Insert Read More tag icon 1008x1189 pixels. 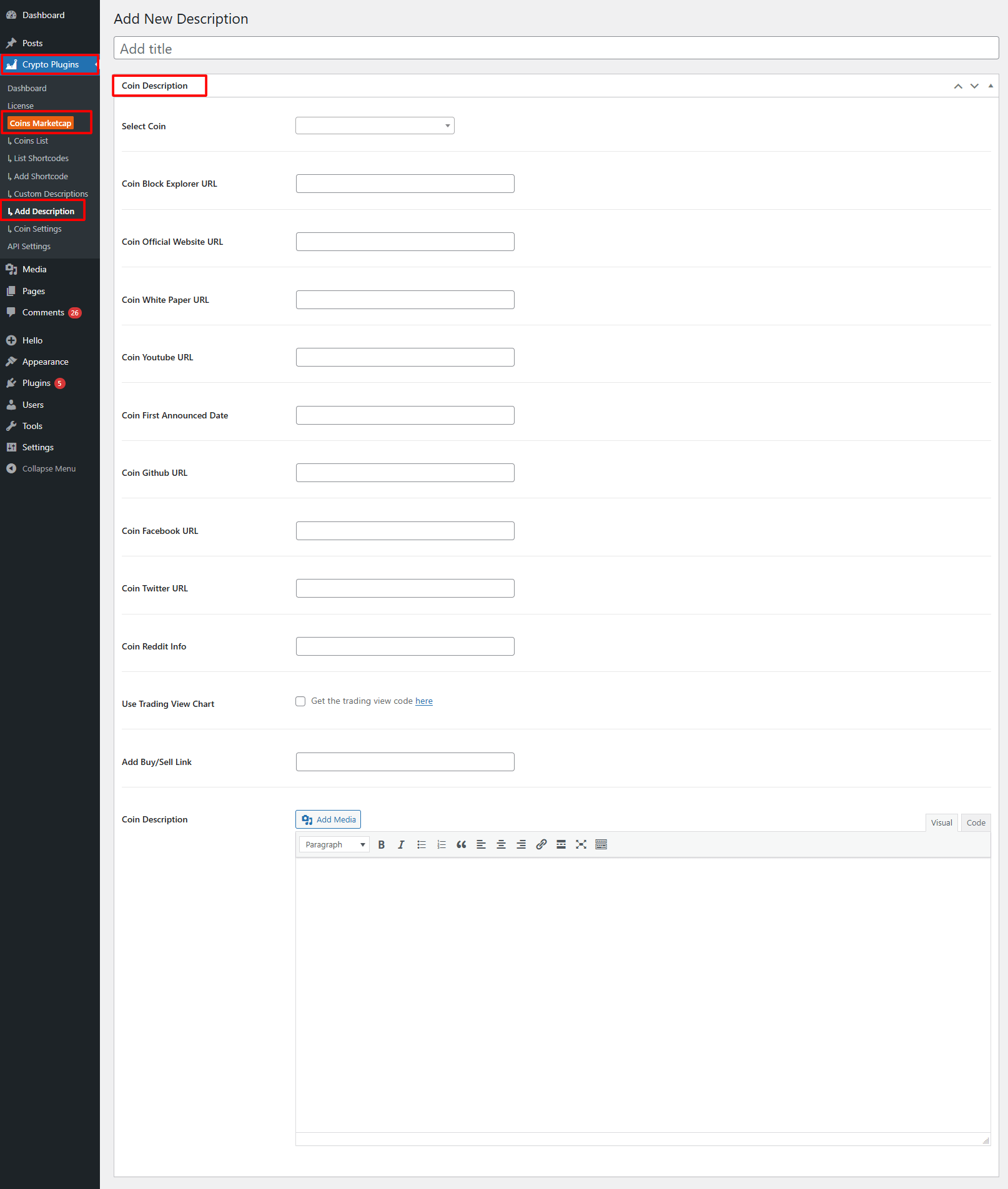click(561, 844)
